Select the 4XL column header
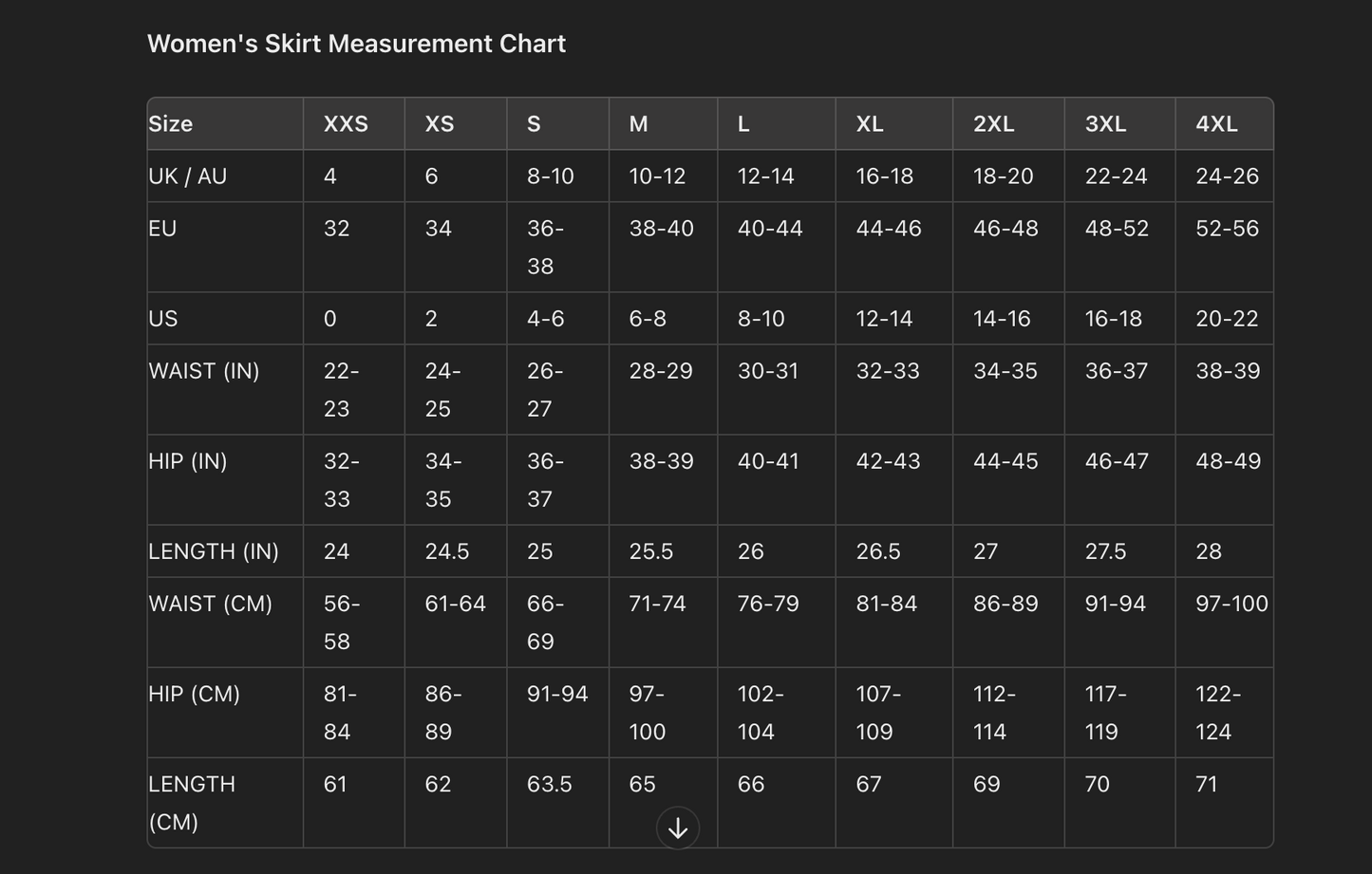Image resolution: width=1372 pixels, height=874 pixels. click(x=1216, y=124)
